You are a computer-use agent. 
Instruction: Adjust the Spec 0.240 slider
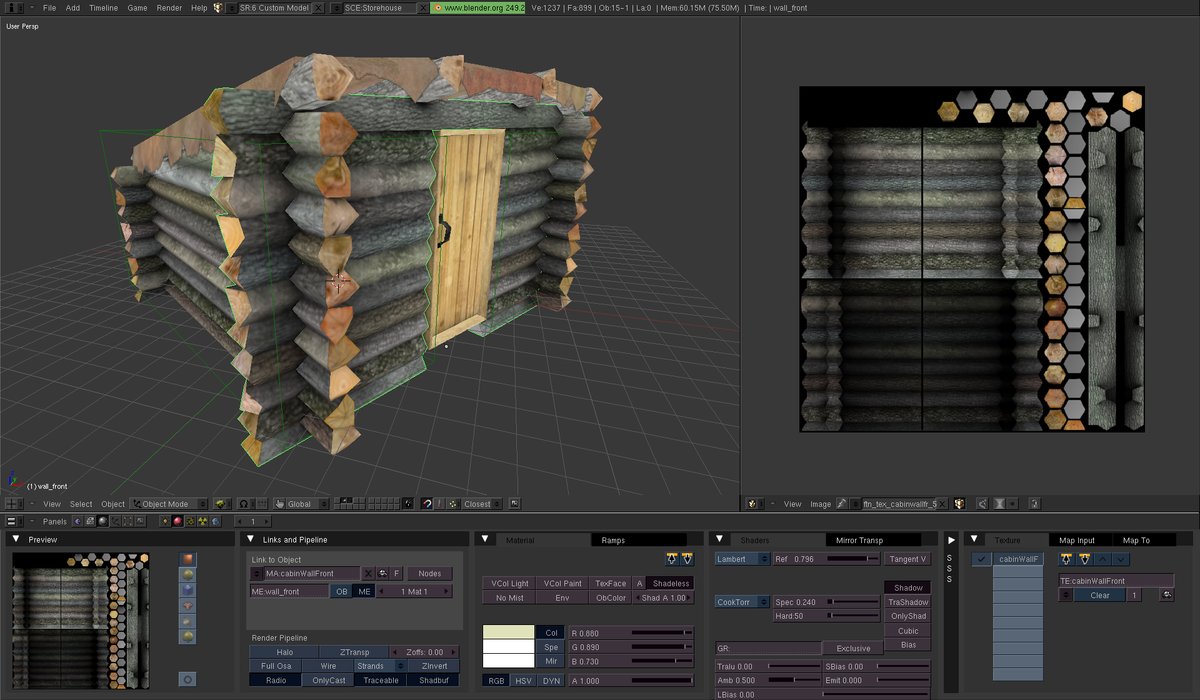[827, 602]
